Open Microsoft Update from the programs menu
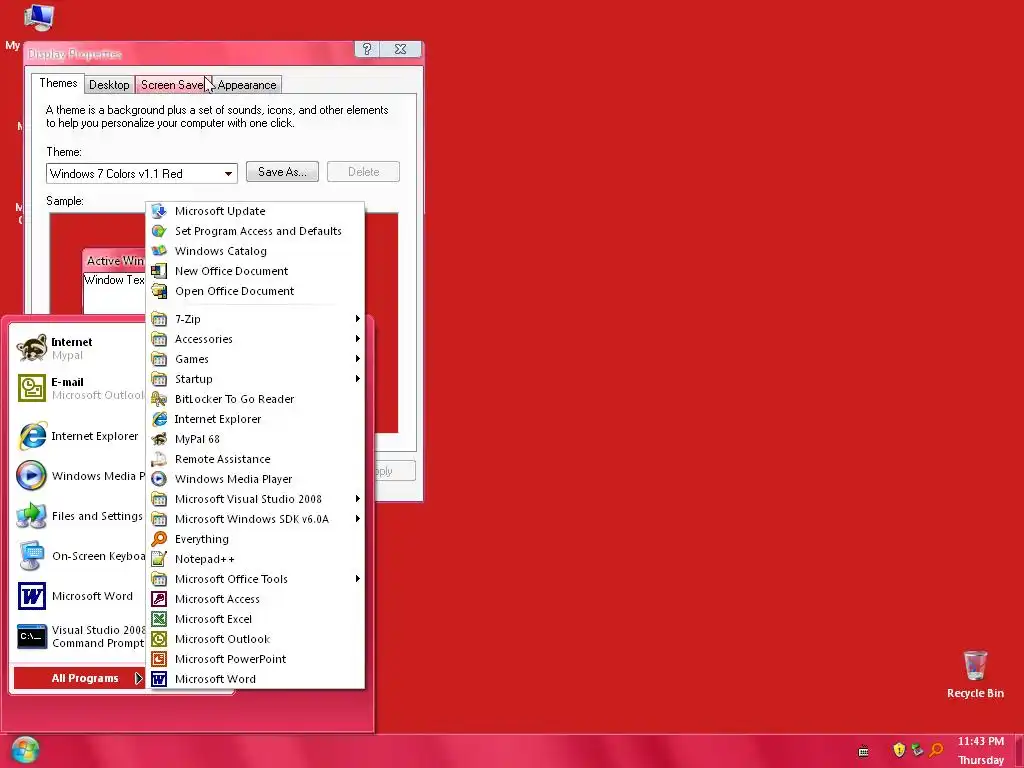The height and width of the screenshot is (768, 1024). (255, 211)
